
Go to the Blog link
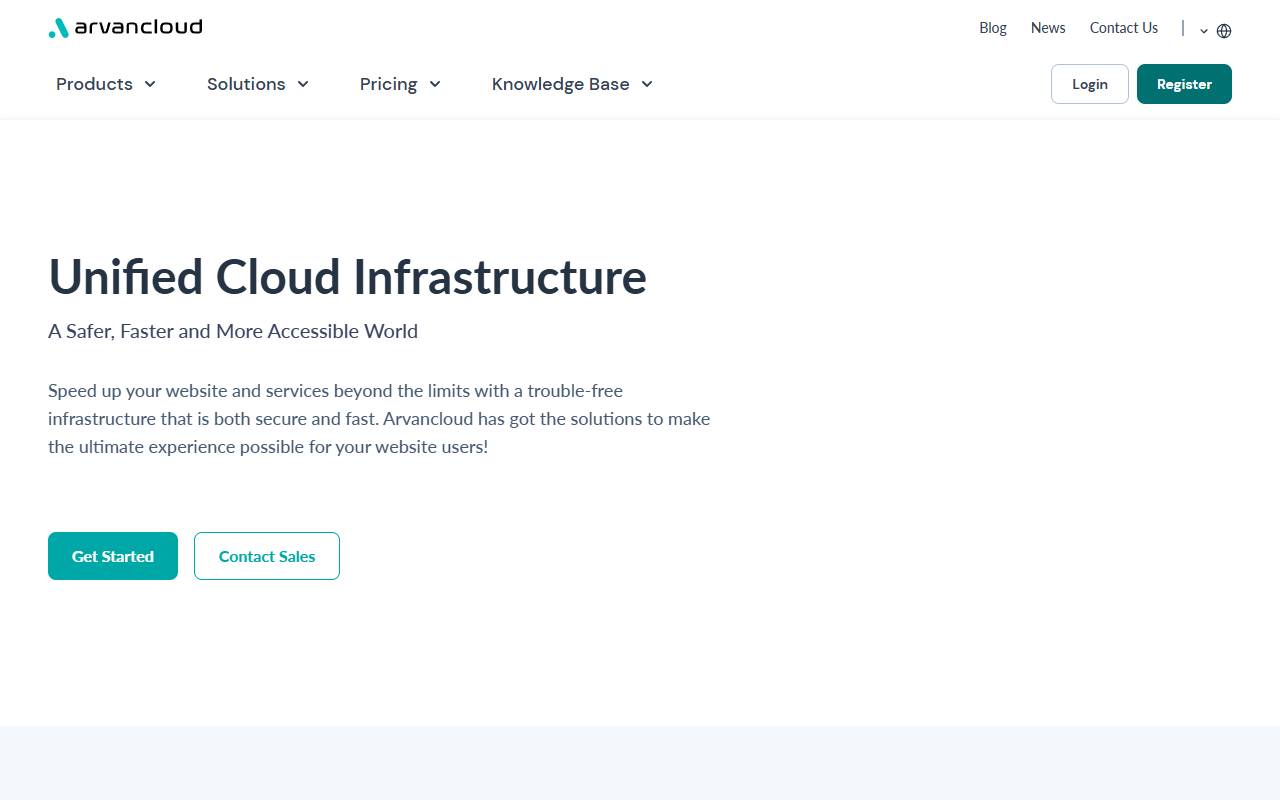click(993, 28)
